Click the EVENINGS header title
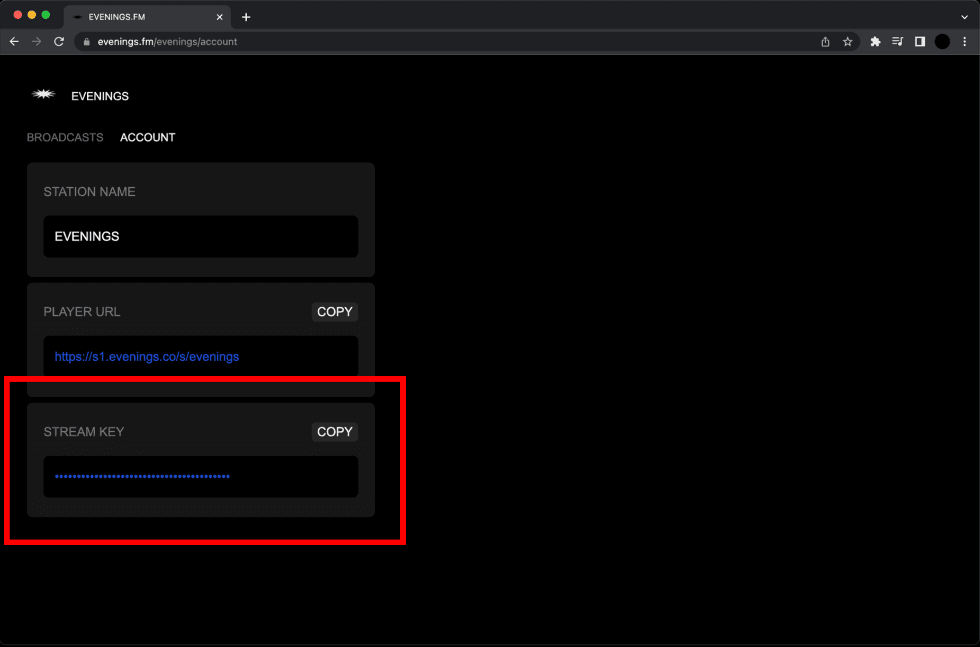This screenshot has height=647, width=980. (x=100, y=96)
